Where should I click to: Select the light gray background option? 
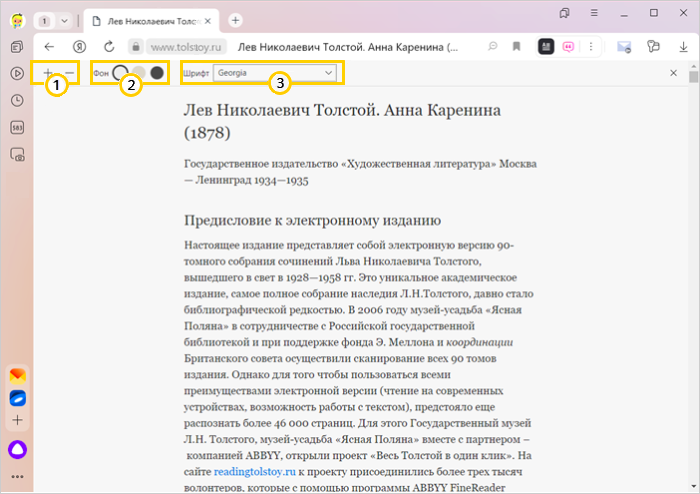coord(139,73)
